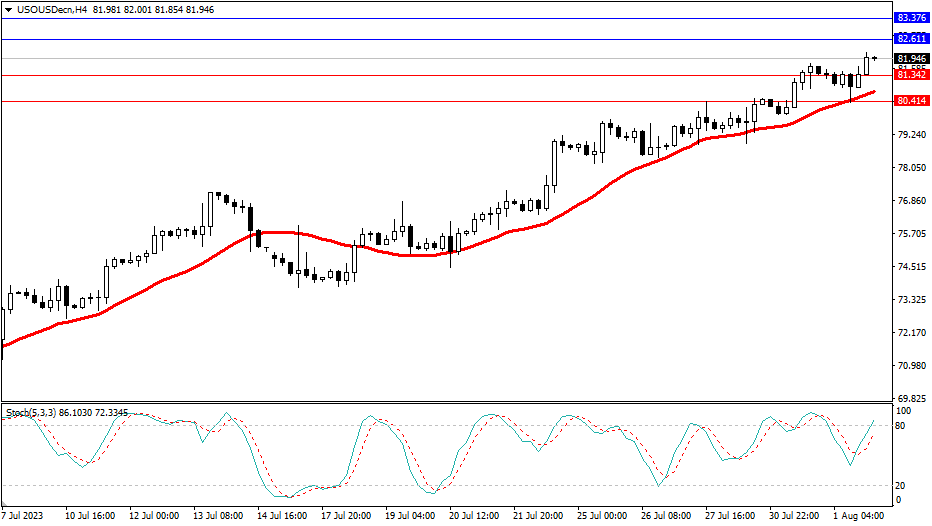Click the stochastic 20 level marker
This screenshot has width=932, height=526.
(902, 486)
